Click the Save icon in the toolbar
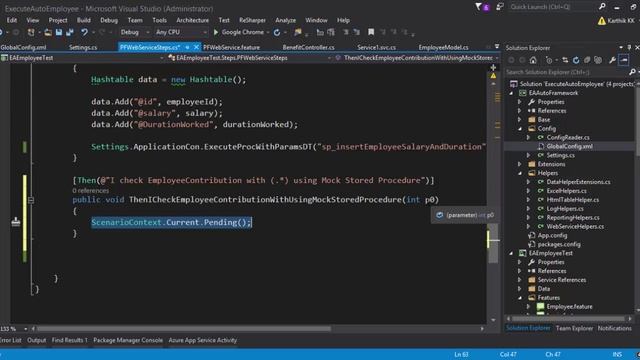This screenshot has height=360, width=640. point(59,32)
